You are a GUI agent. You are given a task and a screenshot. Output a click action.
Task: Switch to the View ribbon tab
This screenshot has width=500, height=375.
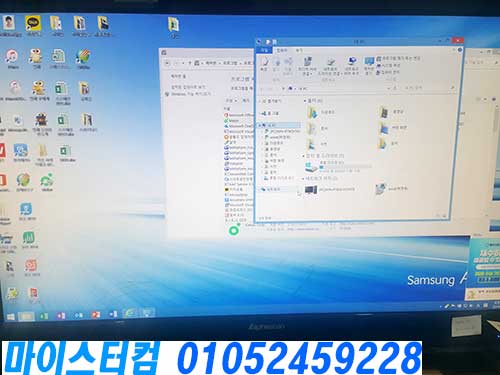point(299,50)
